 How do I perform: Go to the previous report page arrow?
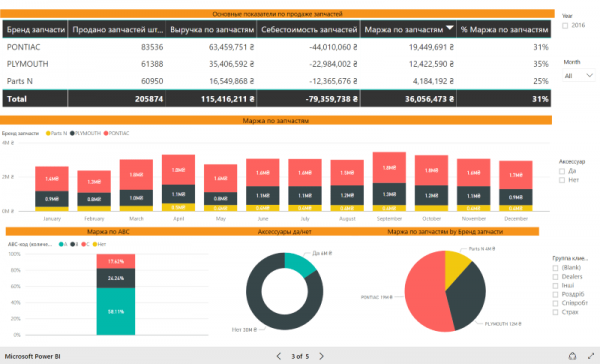coord(279,356)
